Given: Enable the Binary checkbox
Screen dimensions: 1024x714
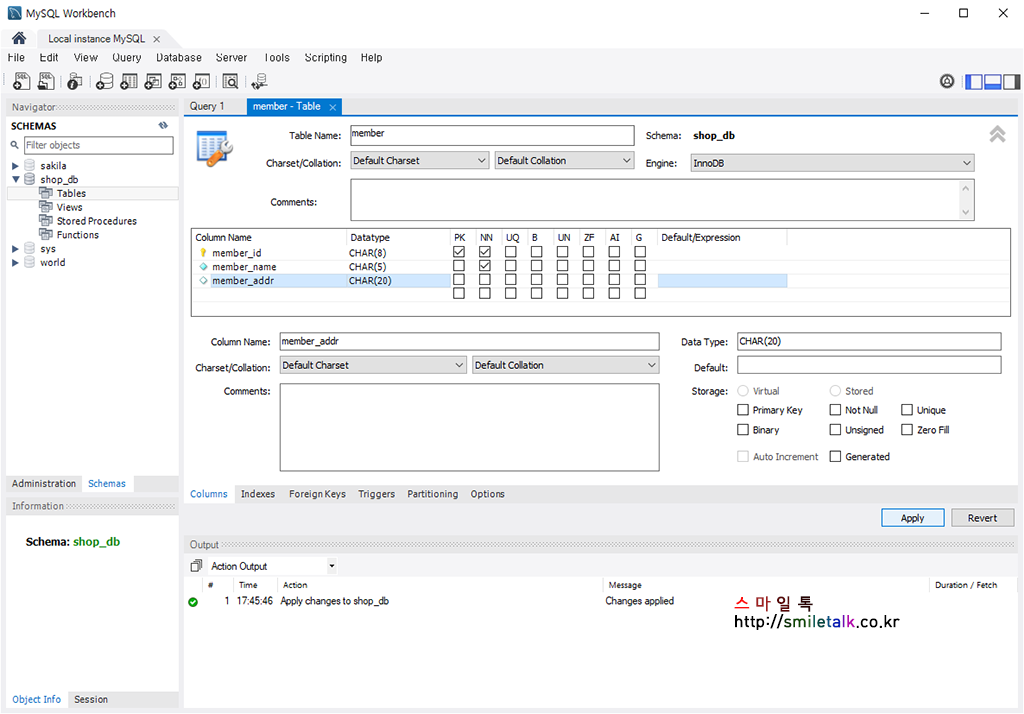Looking at the screenshot, I should pos(743,429).
